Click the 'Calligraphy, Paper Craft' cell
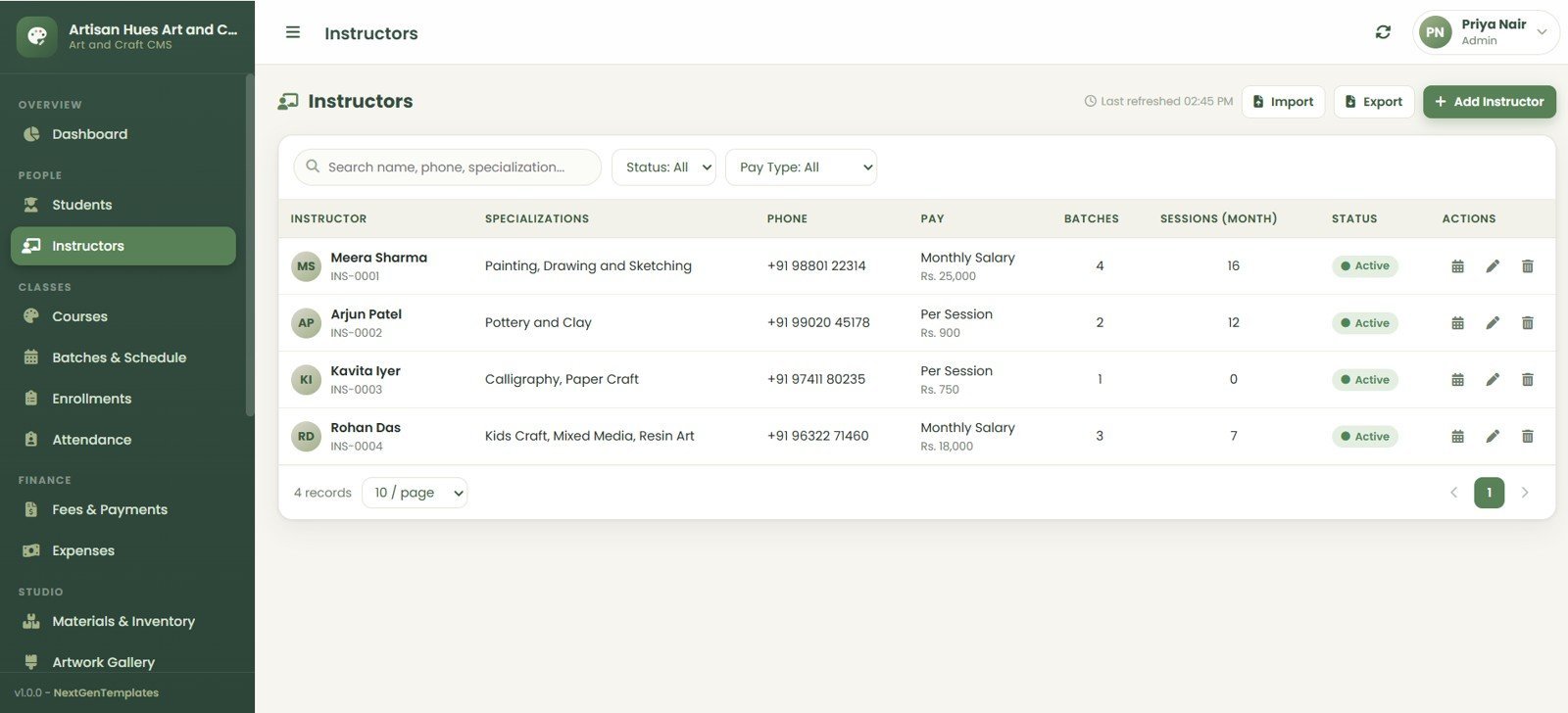This screenshot has width=1568, height=713. coord(562,379)
